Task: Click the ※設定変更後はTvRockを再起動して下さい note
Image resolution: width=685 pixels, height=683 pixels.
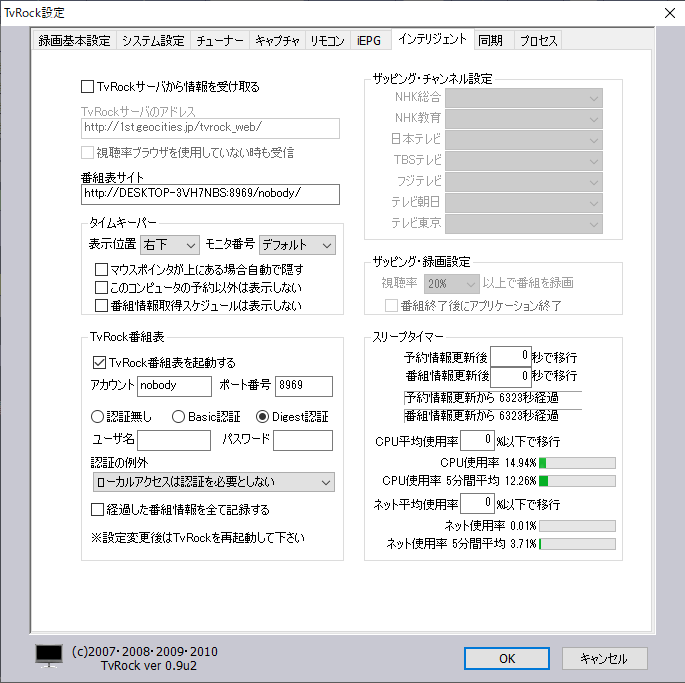Action: [197, 537]
